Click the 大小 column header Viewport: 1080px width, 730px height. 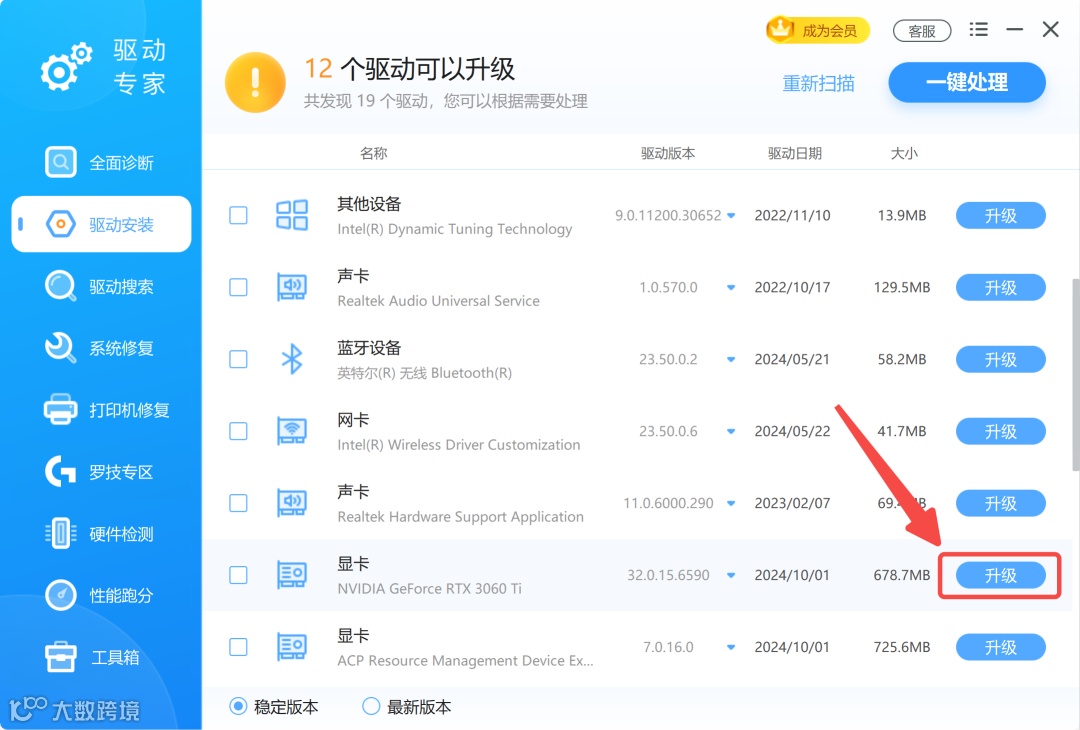[904, 153]
